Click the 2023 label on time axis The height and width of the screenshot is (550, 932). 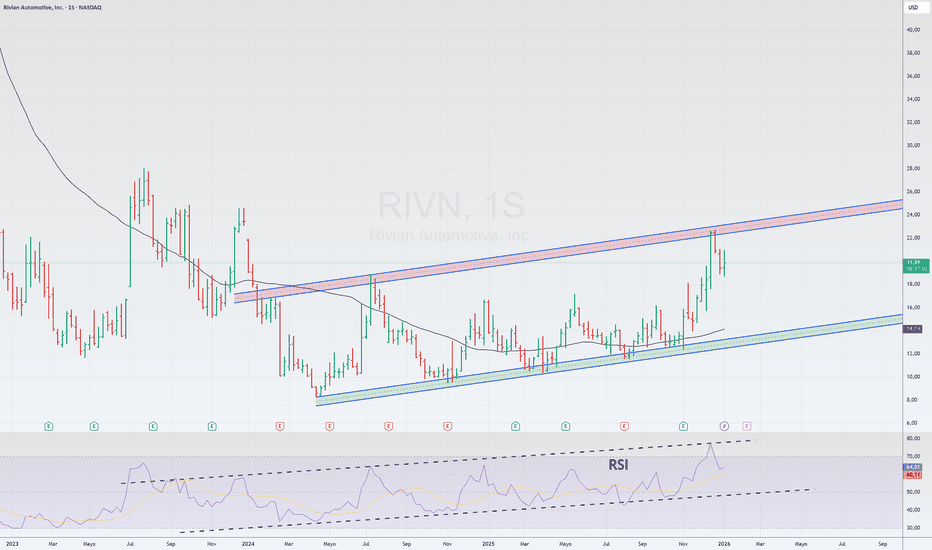point(12,543)
